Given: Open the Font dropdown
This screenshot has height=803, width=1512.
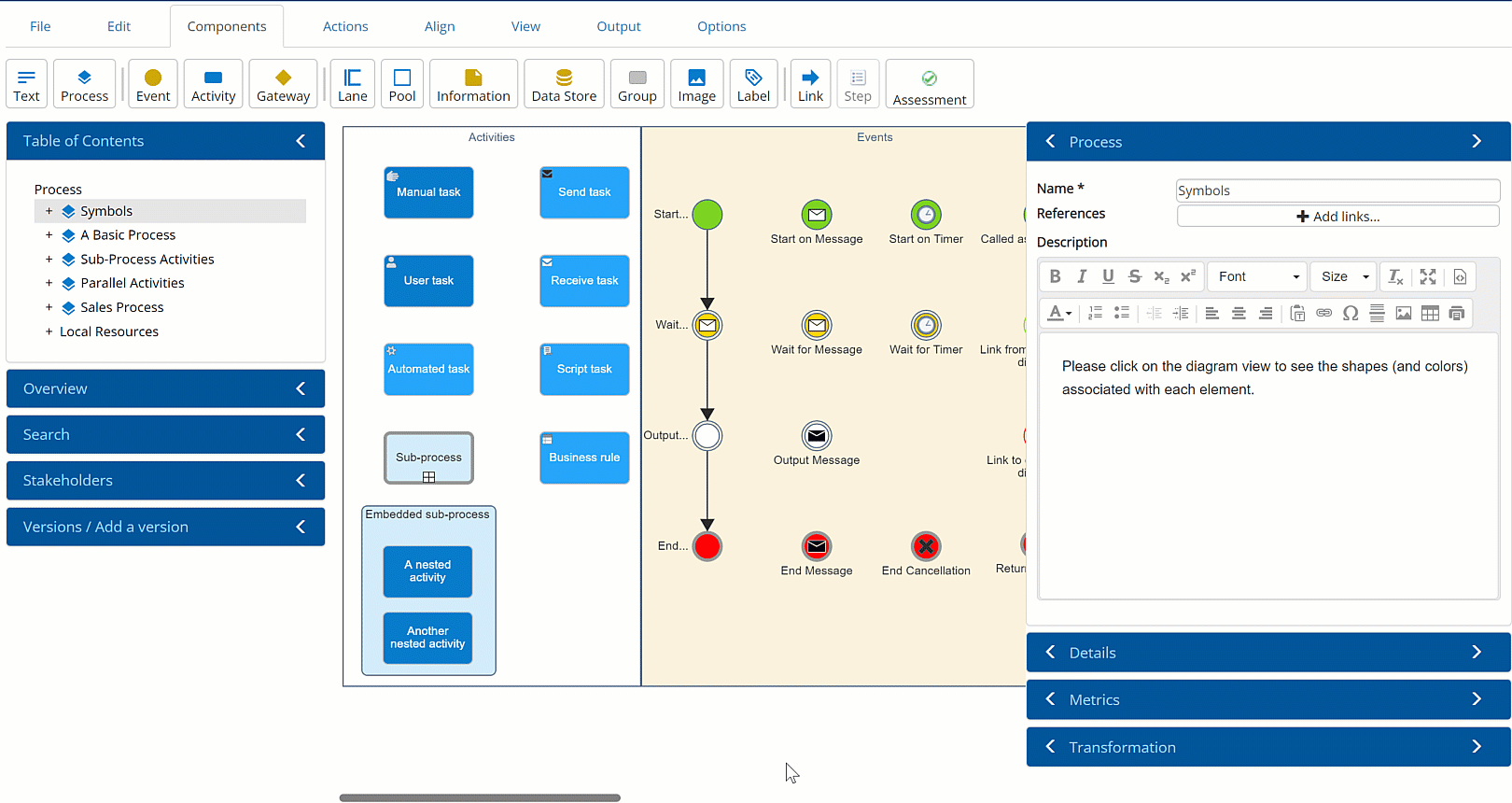Looking at the screenshot, I should pyautogui.click(x=1257, y=276).
